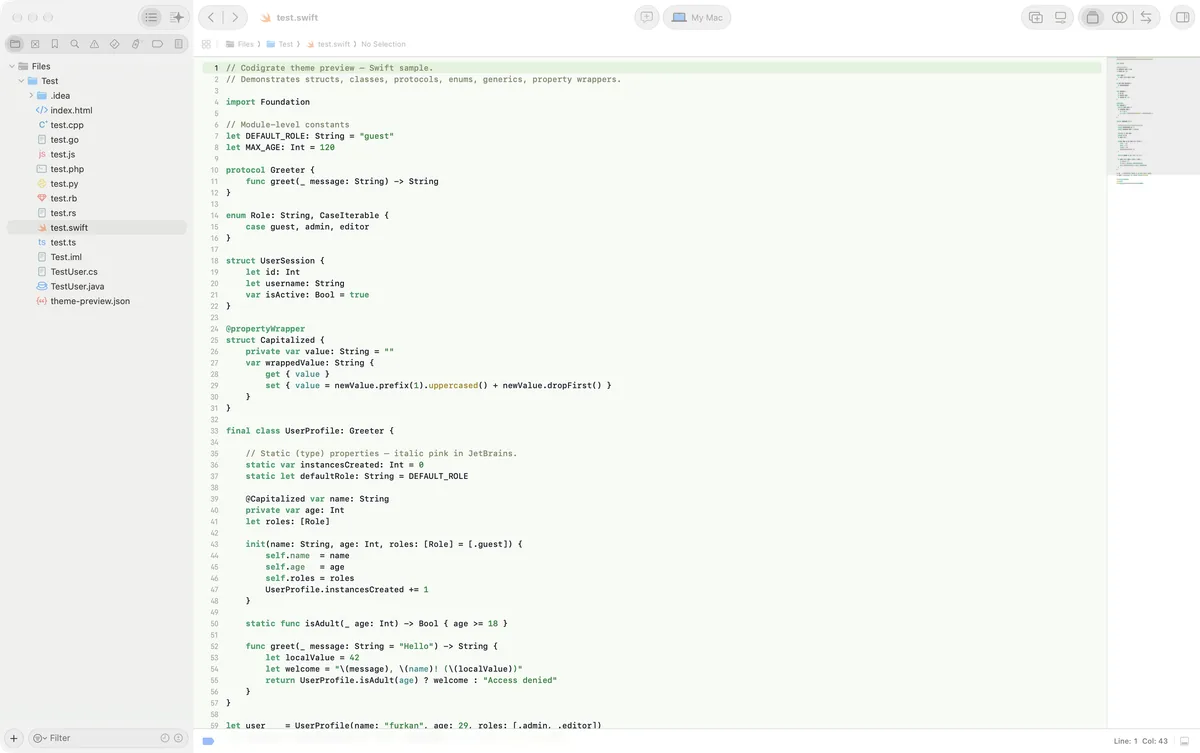Toggle the single editor layout button
1200x753 pixels.
click(x=1093, y=17)
